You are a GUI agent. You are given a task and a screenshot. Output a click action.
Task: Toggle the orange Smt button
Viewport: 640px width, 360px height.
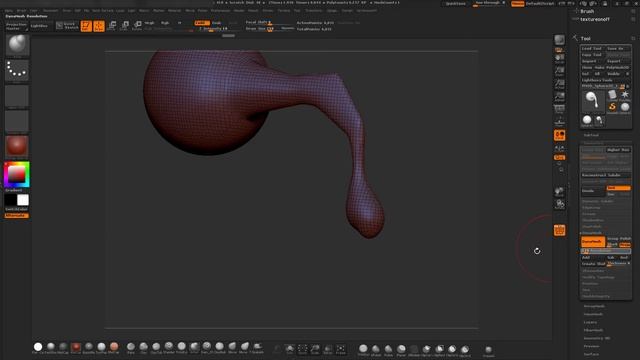(x=618, y=188)
